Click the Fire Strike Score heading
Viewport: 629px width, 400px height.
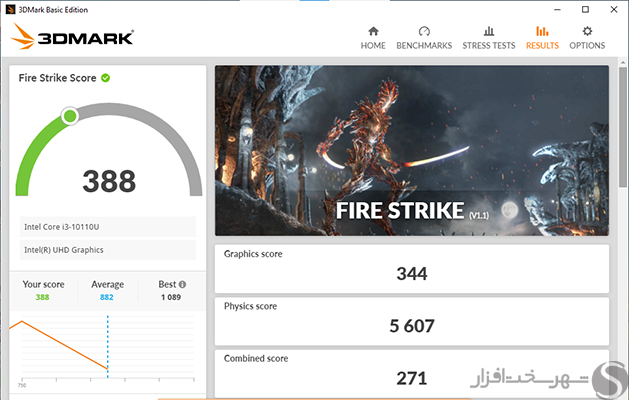point(57,78)
